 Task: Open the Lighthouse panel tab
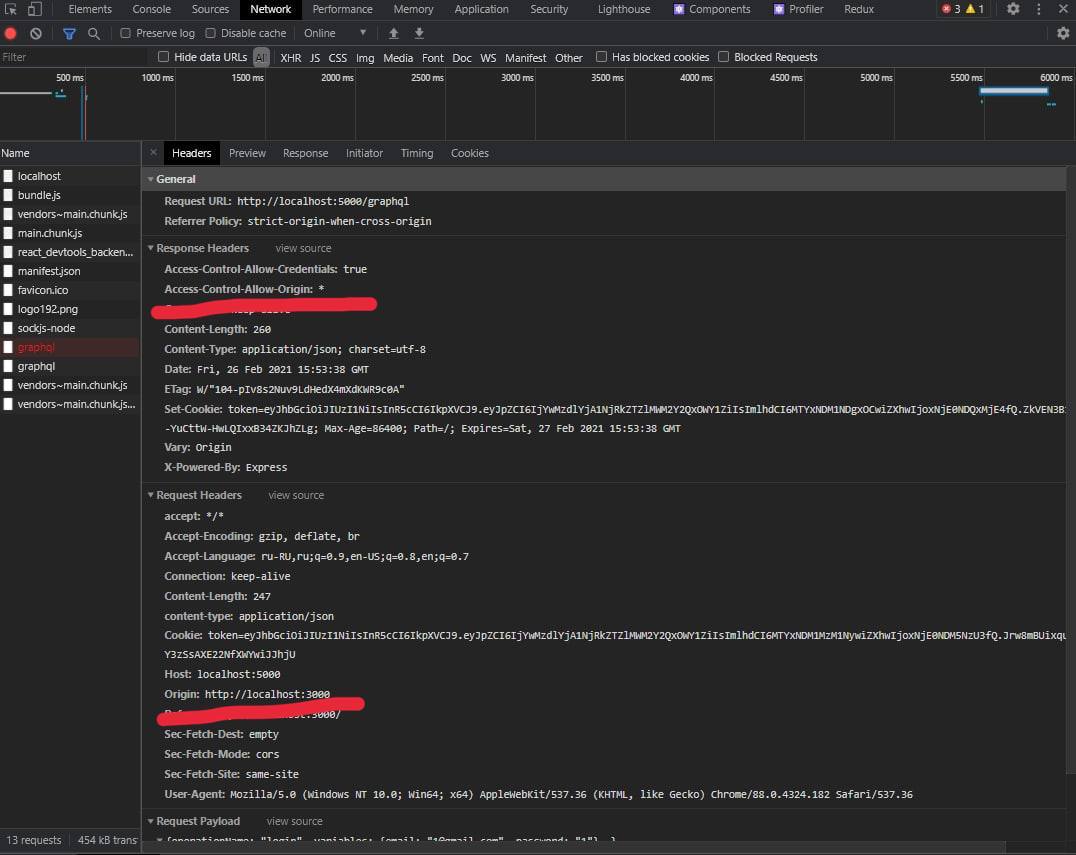[x=624, y=9]
